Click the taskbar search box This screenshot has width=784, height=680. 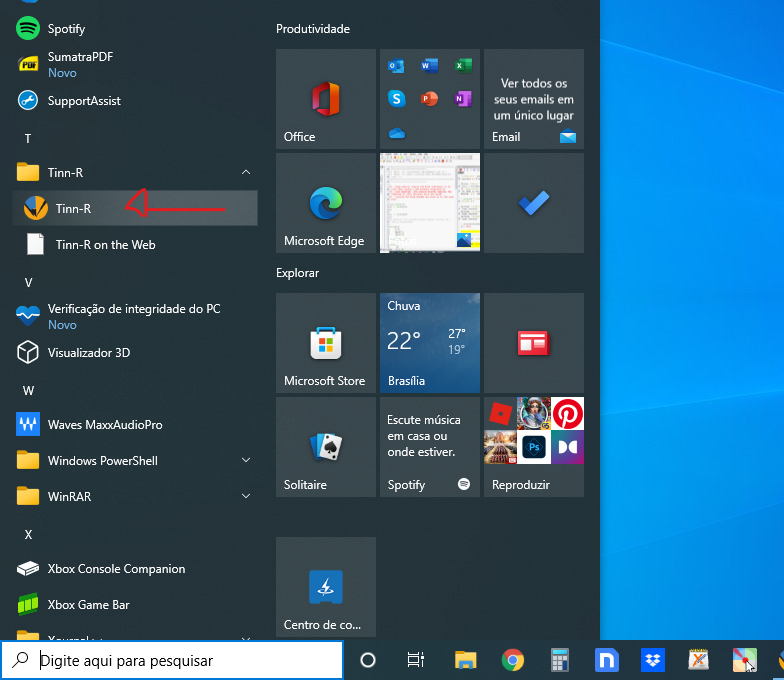pyautogui.click(x=172, y=660)
